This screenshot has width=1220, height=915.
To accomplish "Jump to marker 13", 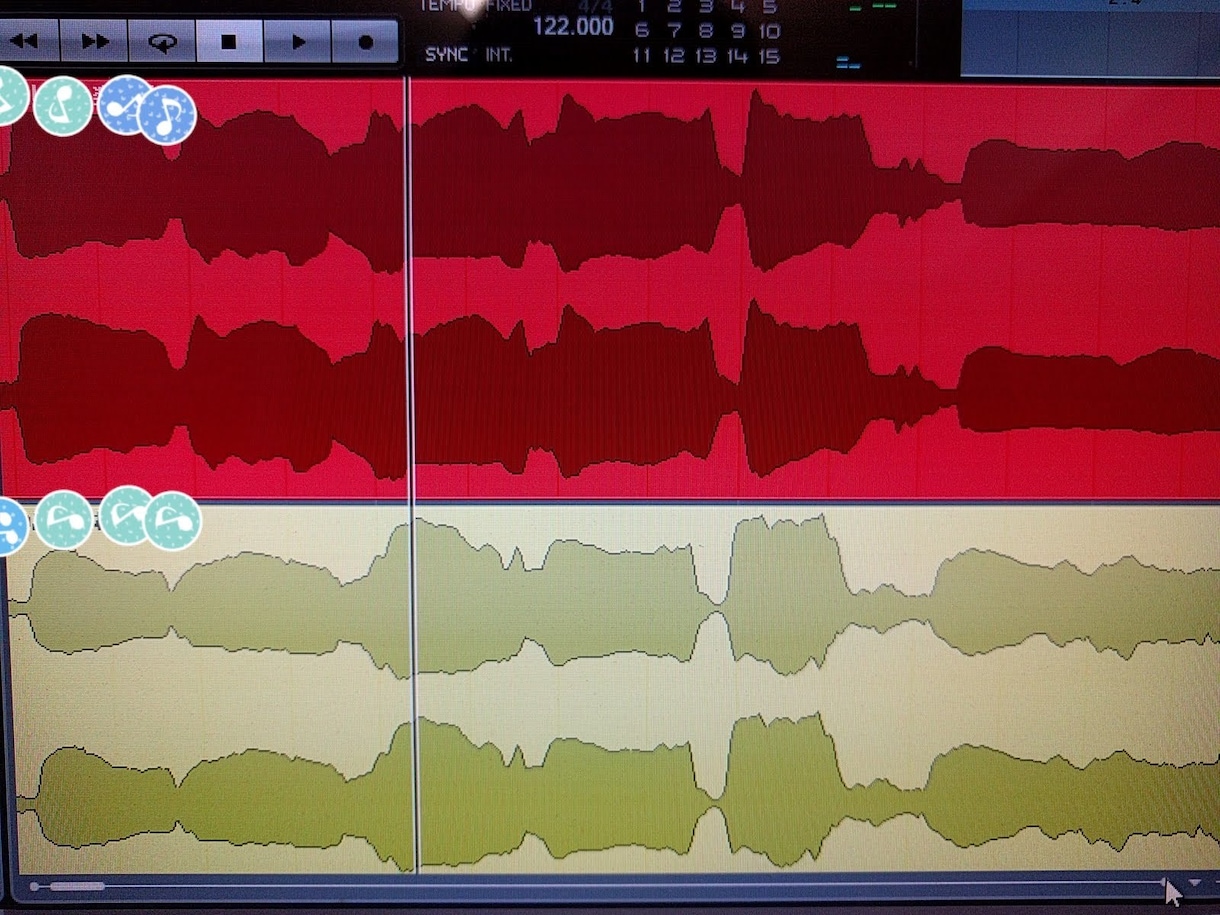I will pyautogui.click(x=706, y=56).
